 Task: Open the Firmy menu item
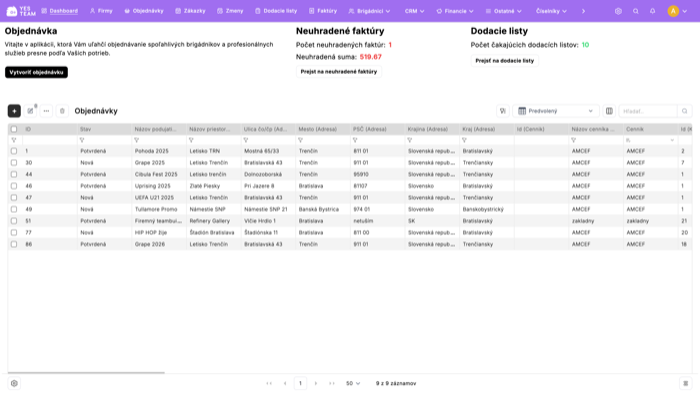[101, 11]
